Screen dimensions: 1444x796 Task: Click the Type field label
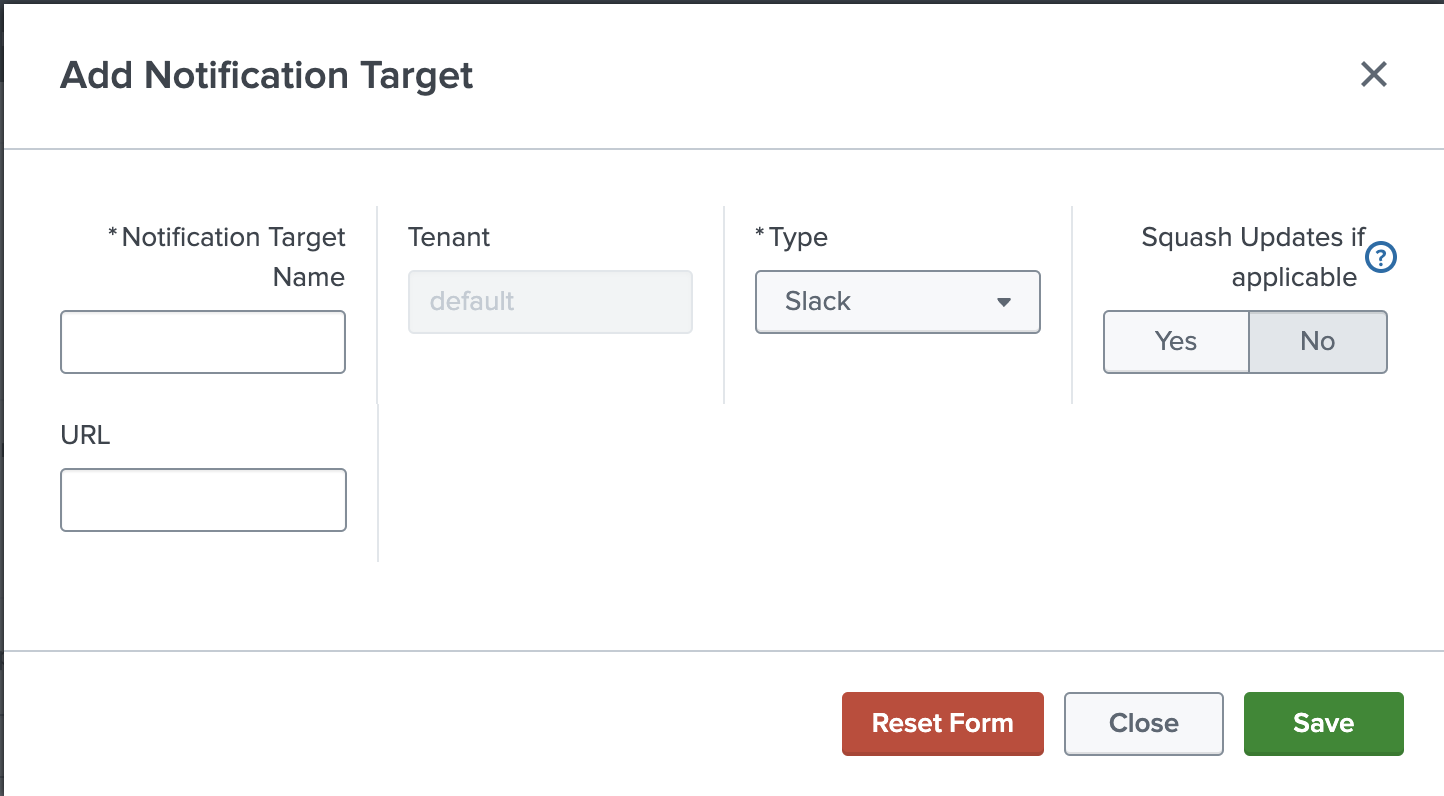click(798, 237)
